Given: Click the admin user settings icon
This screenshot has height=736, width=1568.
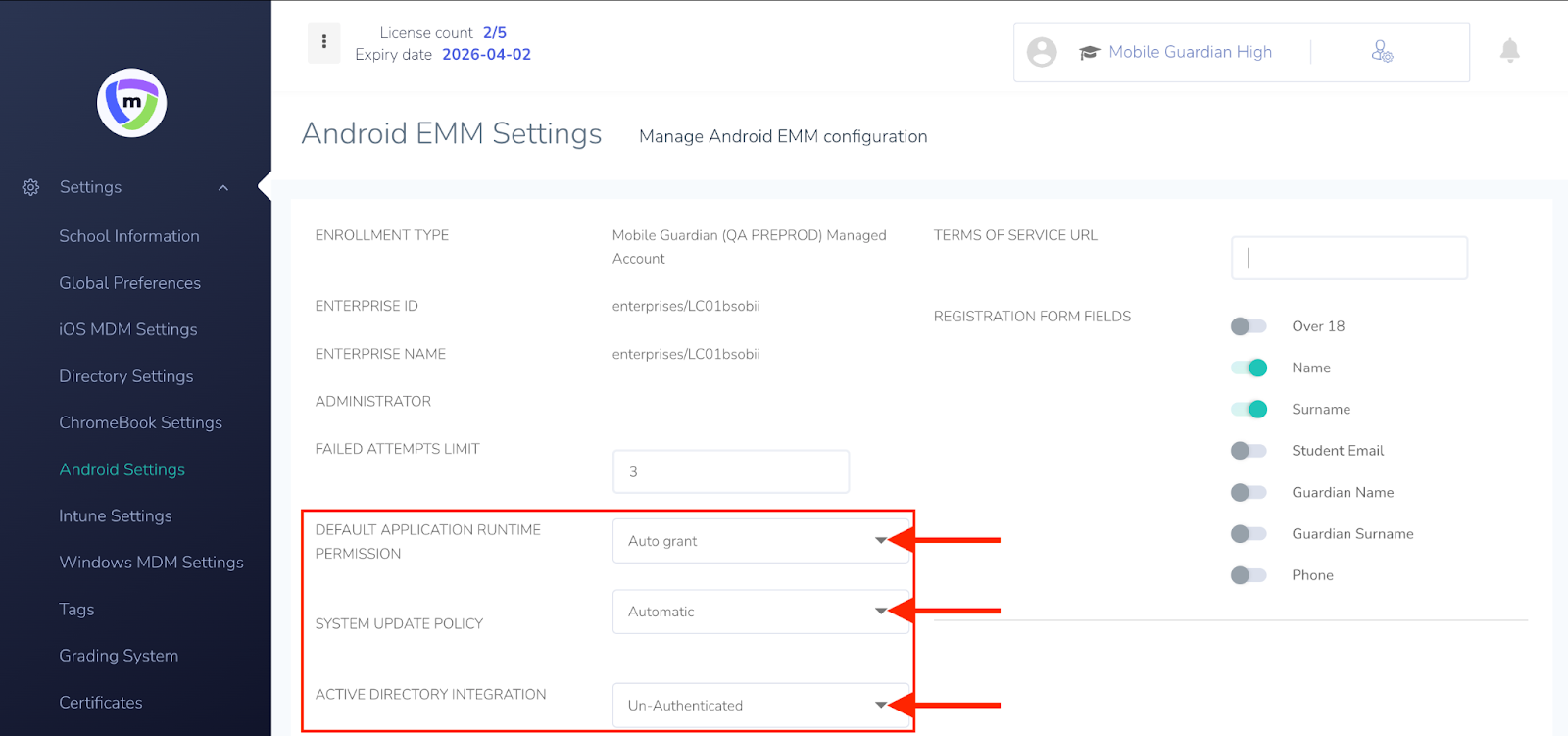Looking at the screenshot, I should [1382, 52].
